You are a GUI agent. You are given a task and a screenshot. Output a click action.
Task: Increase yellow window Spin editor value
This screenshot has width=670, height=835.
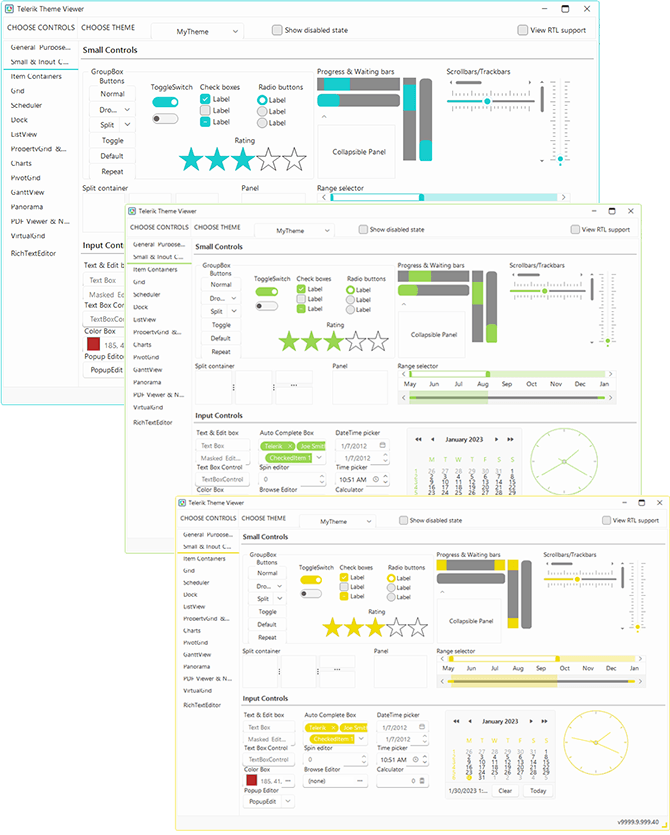(364, 756)
